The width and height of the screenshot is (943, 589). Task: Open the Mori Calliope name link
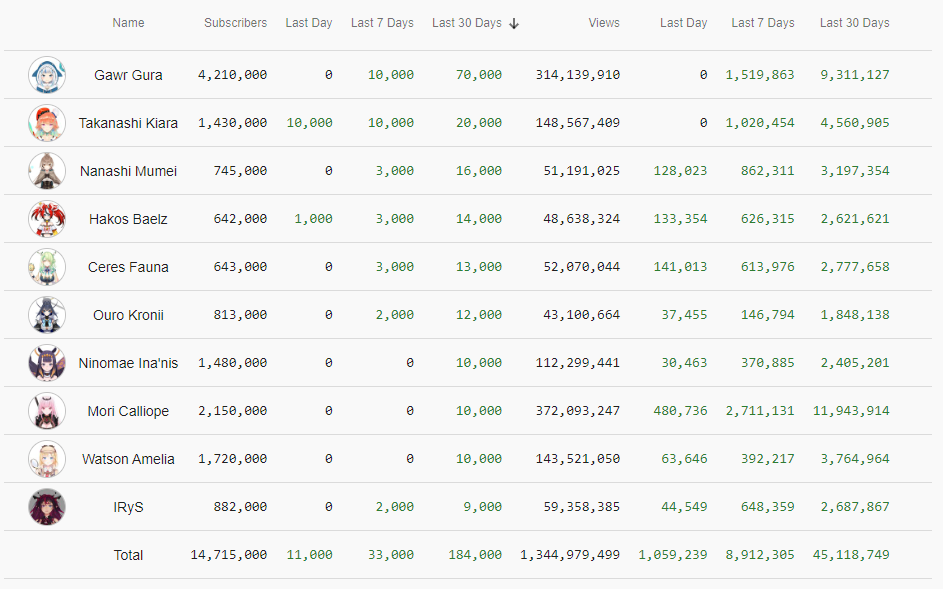tap(128, 411)
